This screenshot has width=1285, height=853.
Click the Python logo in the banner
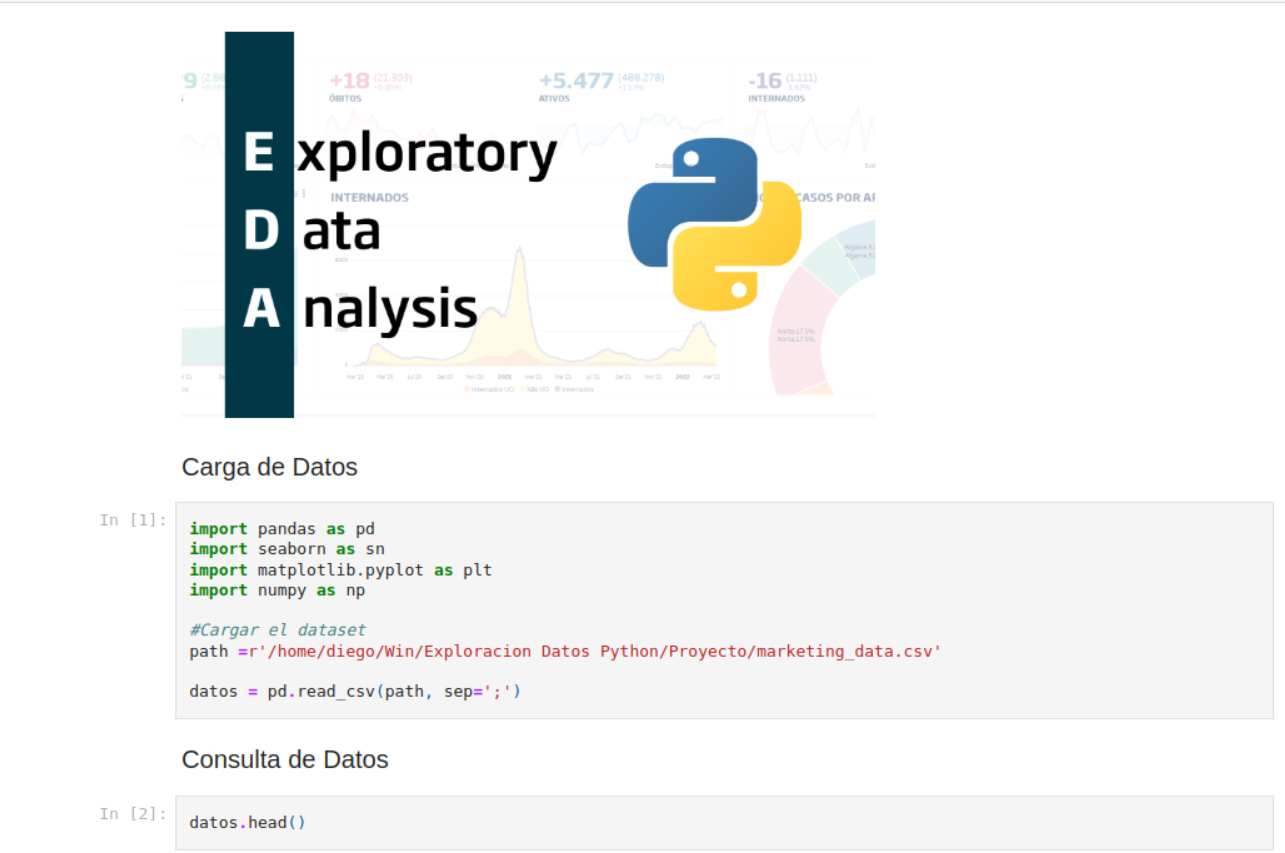(x=714, y=224)
